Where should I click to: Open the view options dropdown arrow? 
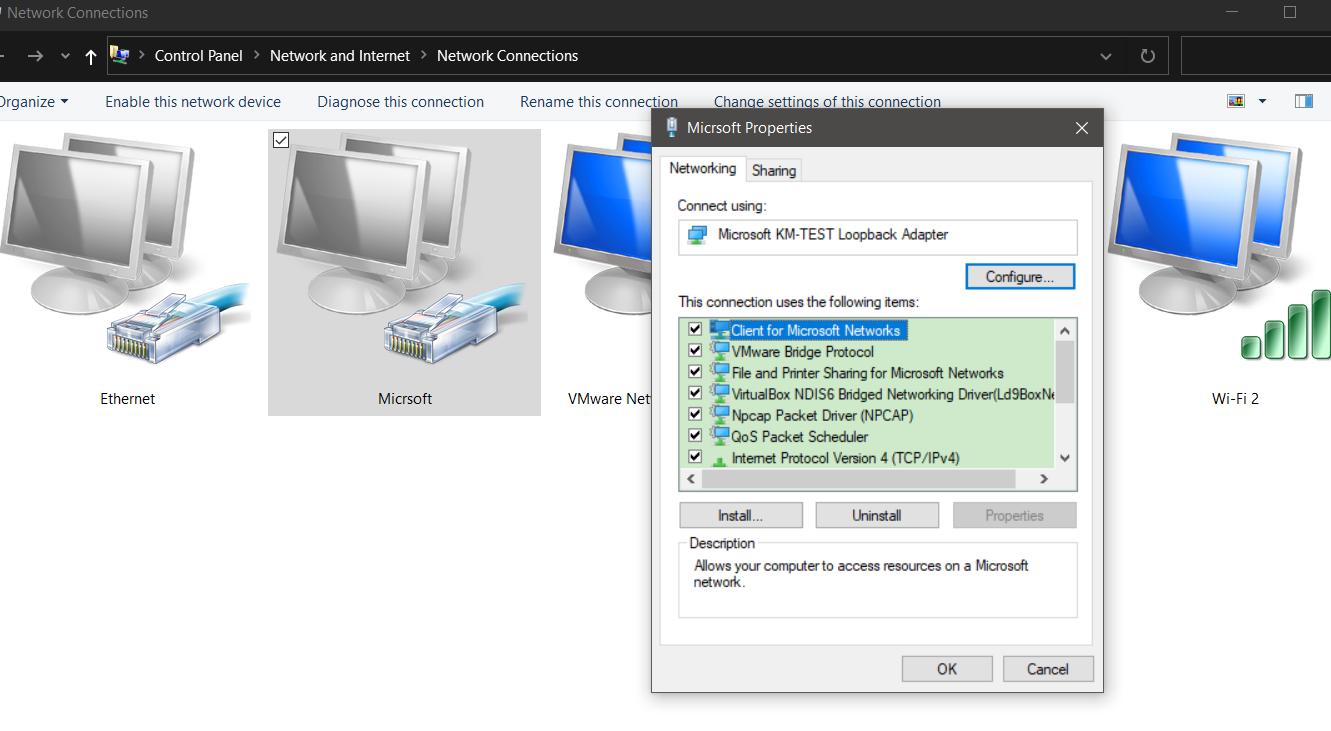[x=1262, y=101]
